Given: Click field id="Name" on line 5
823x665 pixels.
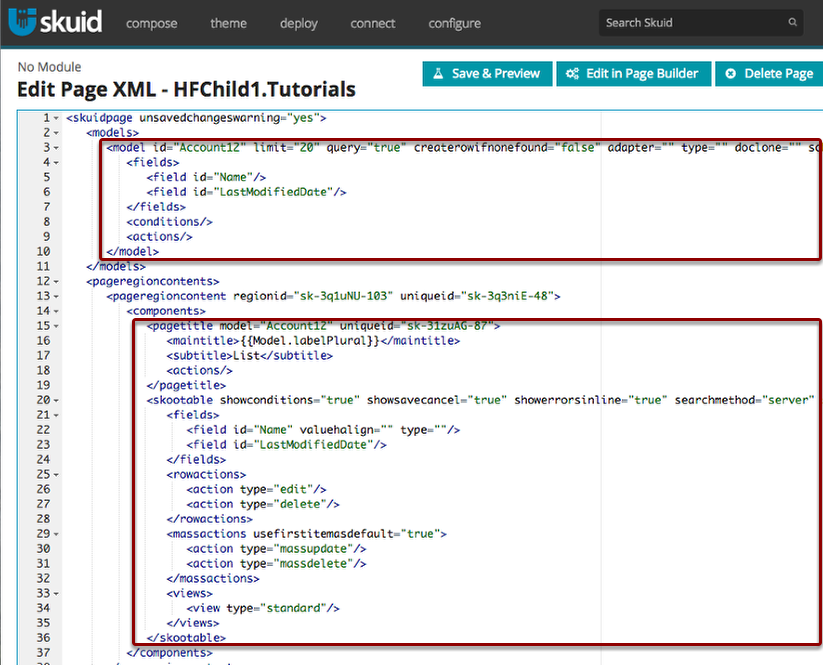Looking at the screenshot, I should (x=206, y=177).
